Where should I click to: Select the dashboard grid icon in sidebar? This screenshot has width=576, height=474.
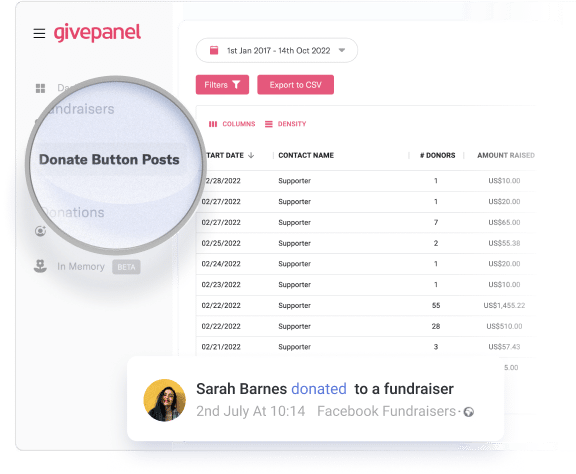point(40,88)
